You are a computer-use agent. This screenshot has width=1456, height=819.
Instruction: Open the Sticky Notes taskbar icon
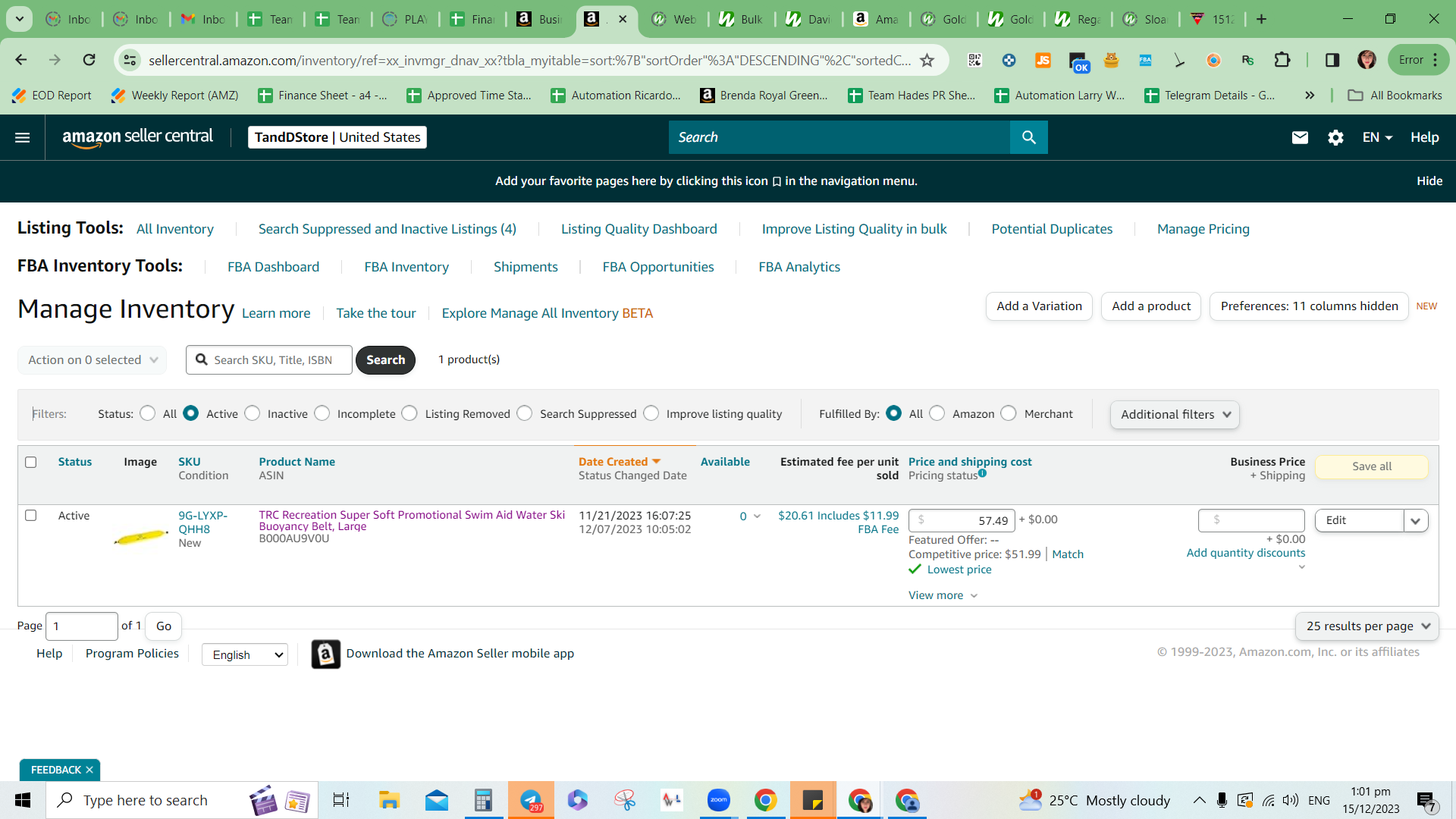click(x=813, y=800)
